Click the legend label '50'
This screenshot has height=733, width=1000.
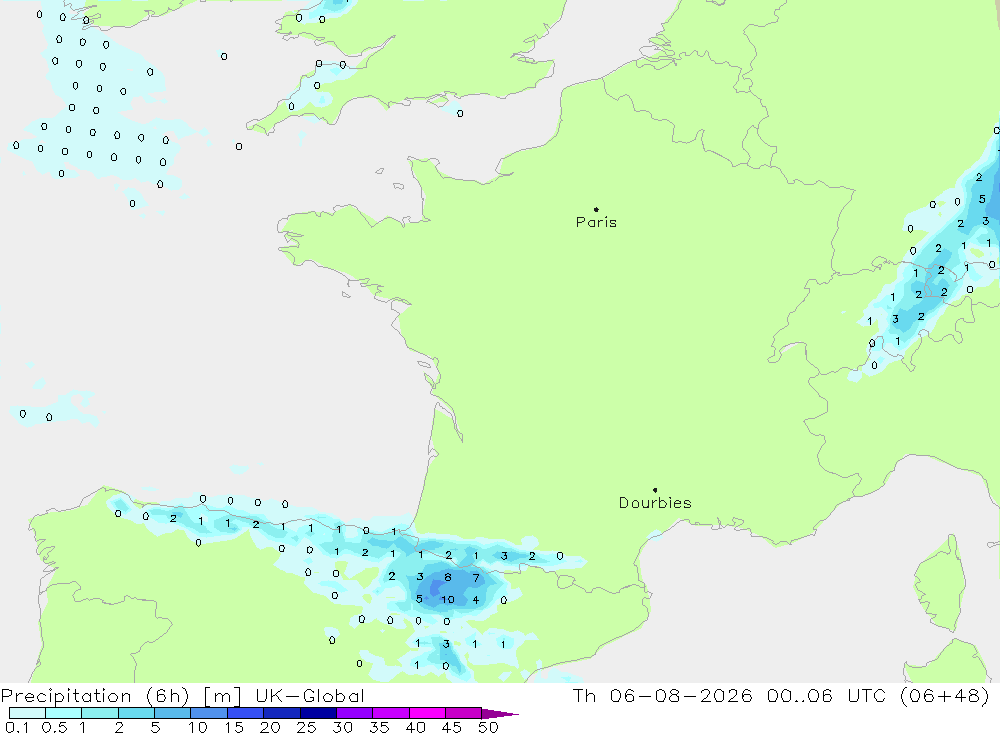[488, 727]
